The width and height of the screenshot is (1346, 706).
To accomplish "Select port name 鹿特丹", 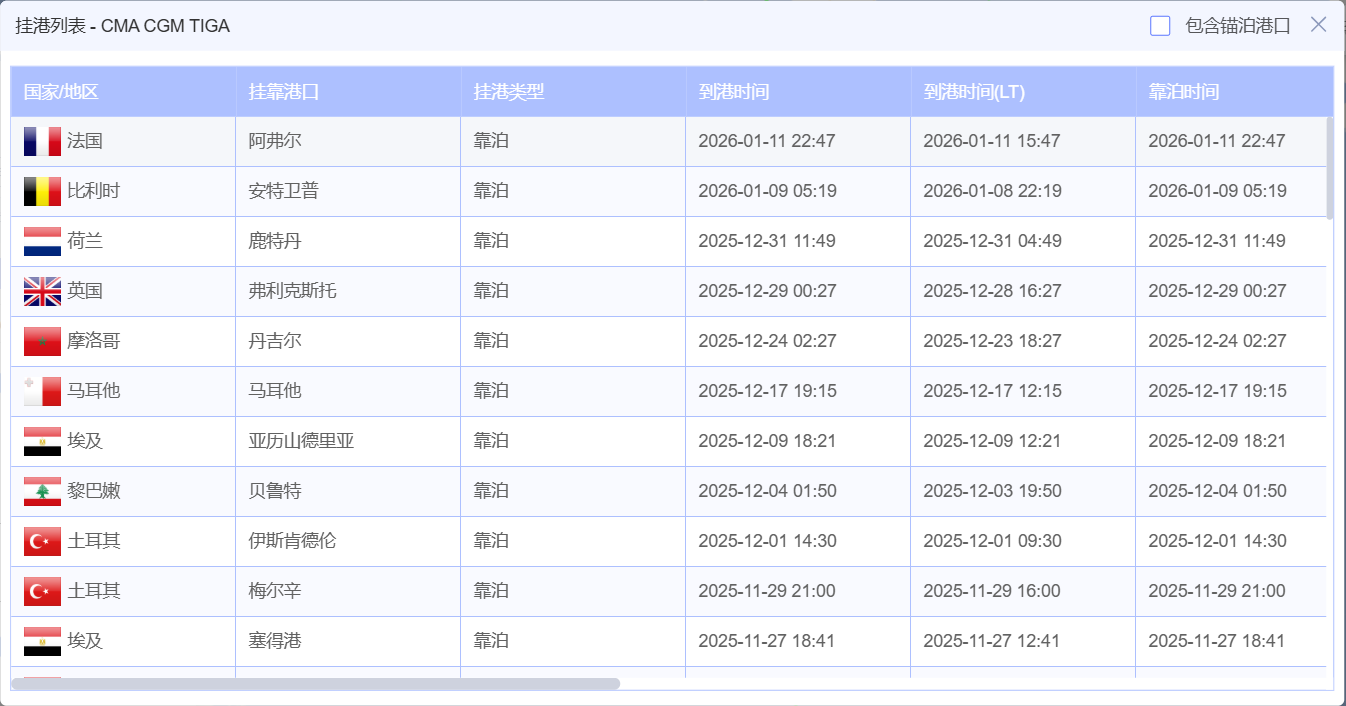I will pyautogui.click(x=275, y=241).
